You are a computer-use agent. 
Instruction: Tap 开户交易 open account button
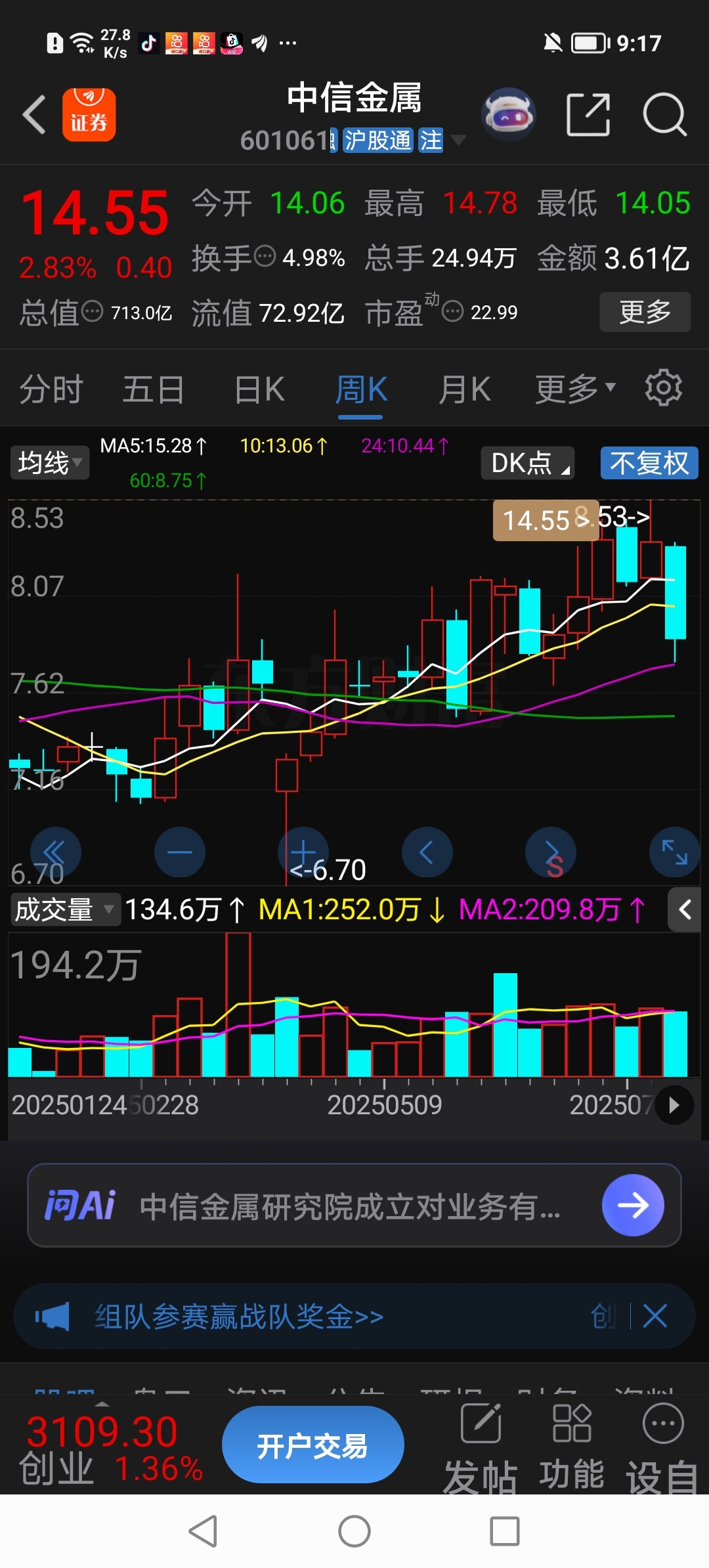click(x=312, y=1445)
